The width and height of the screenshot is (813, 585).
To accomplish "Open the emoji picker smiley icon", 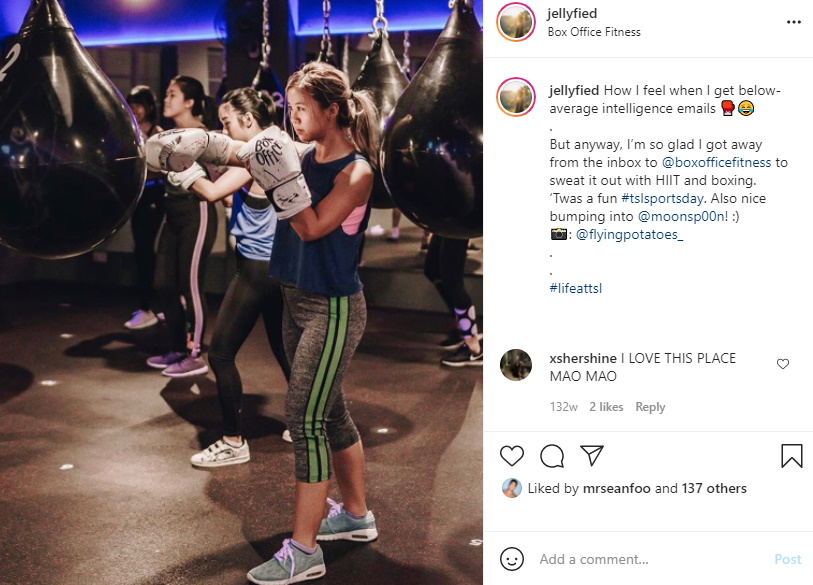I will coord(512,559).
